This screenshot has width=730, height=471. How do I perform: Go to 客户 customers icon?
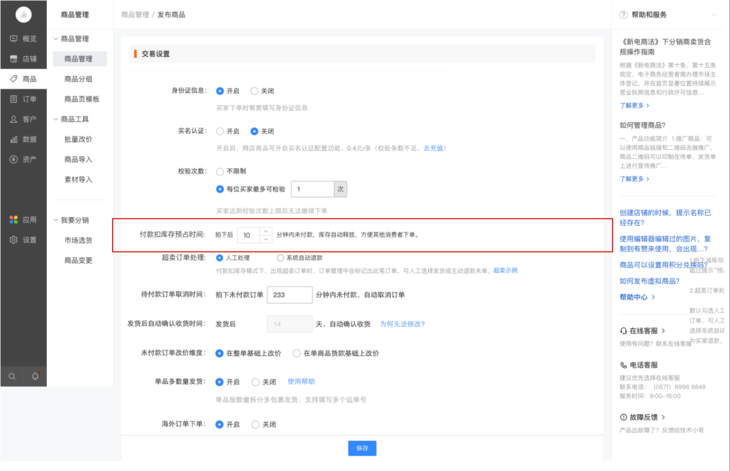(x=14, y=119)
